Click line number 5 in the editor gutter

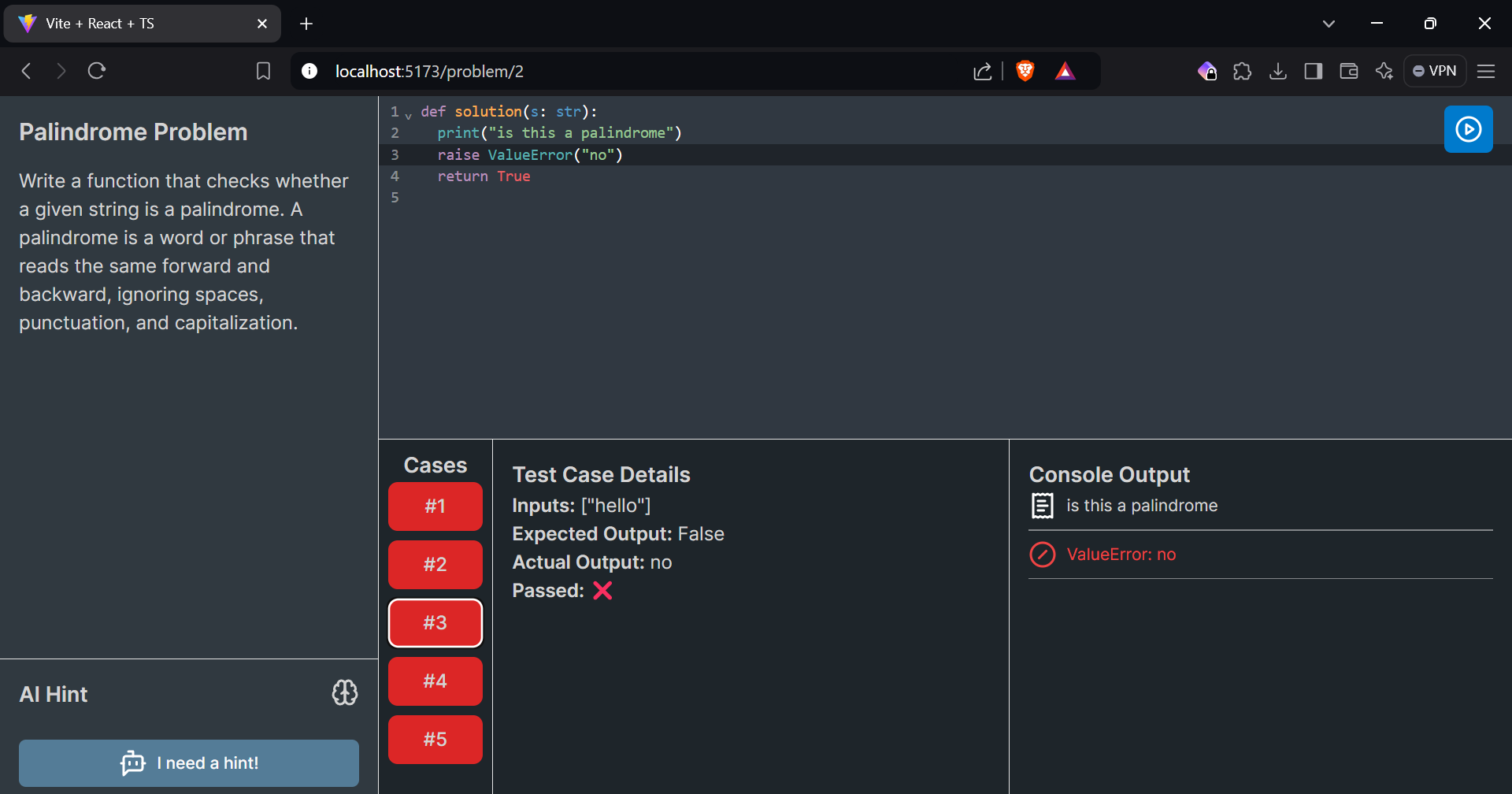click(x=395, y=198)
